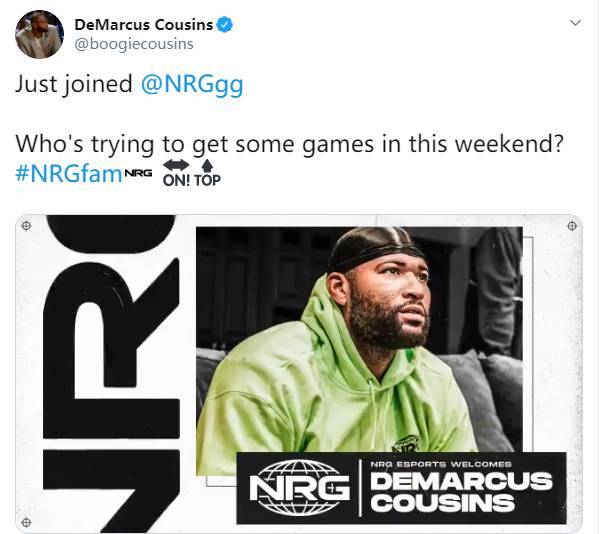Click the large vertical NRG lettering
The image size is (599, 534).
point(112,374)
